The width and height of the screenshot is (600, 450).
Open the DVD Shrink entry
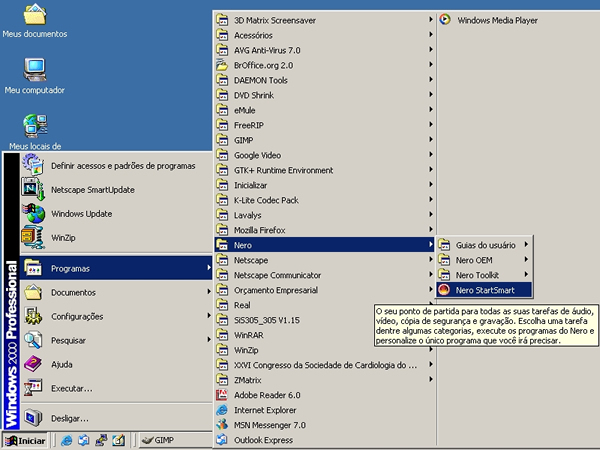coord(324,95)
